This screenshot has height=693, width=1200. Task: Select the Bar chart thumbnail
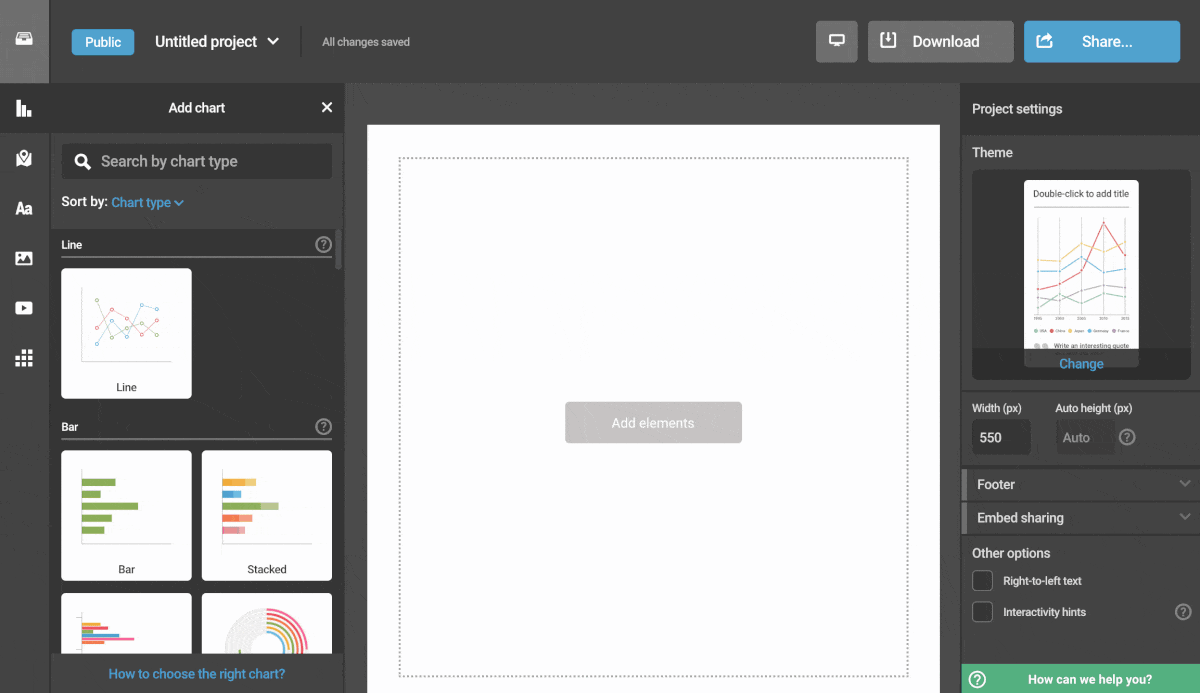coord(126,515)
